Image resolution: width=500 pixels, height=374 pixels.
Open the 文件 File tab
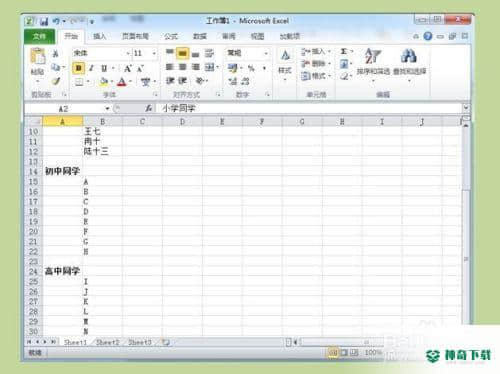pyautogui.click(x=39, y=36)
